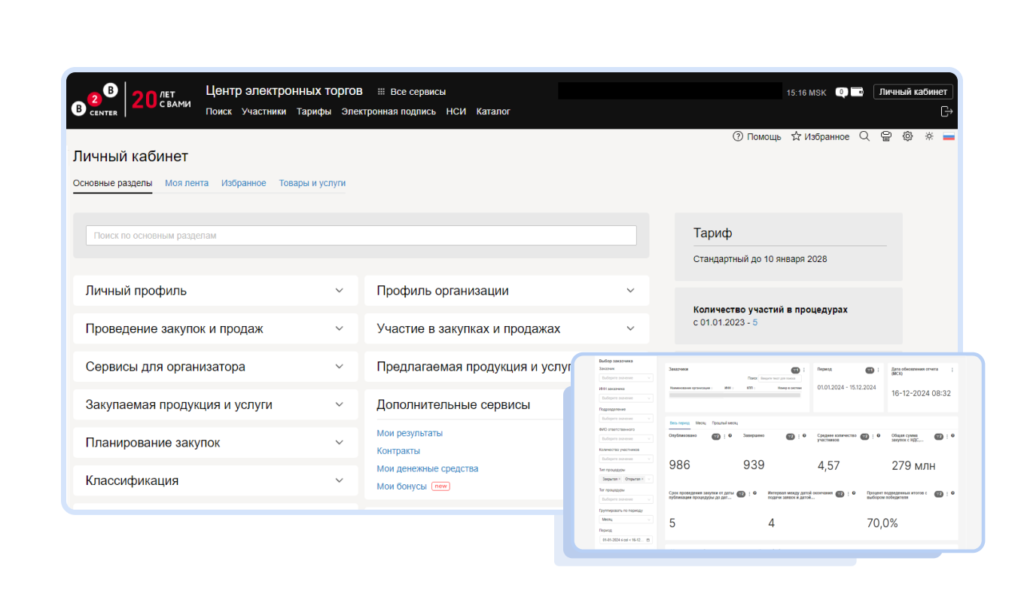
Task: Click the 939 completed value in dashboard
Action: point(754,465)
